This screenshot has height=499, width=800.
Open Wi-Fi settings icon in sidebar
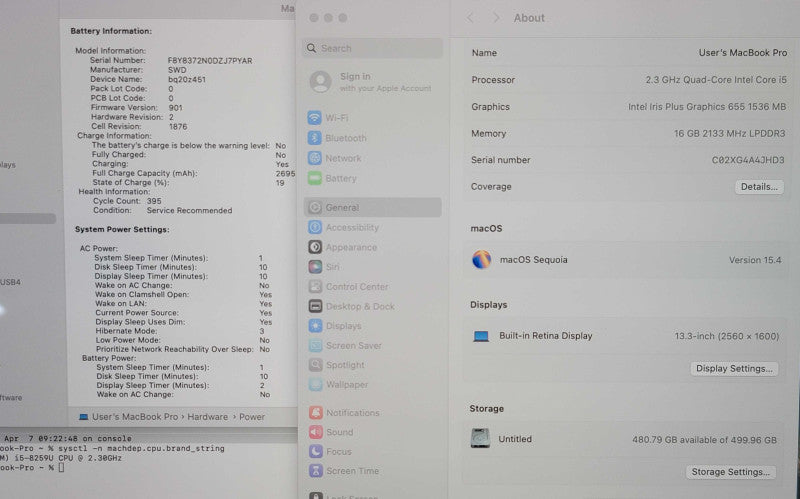tap(314, 118)
